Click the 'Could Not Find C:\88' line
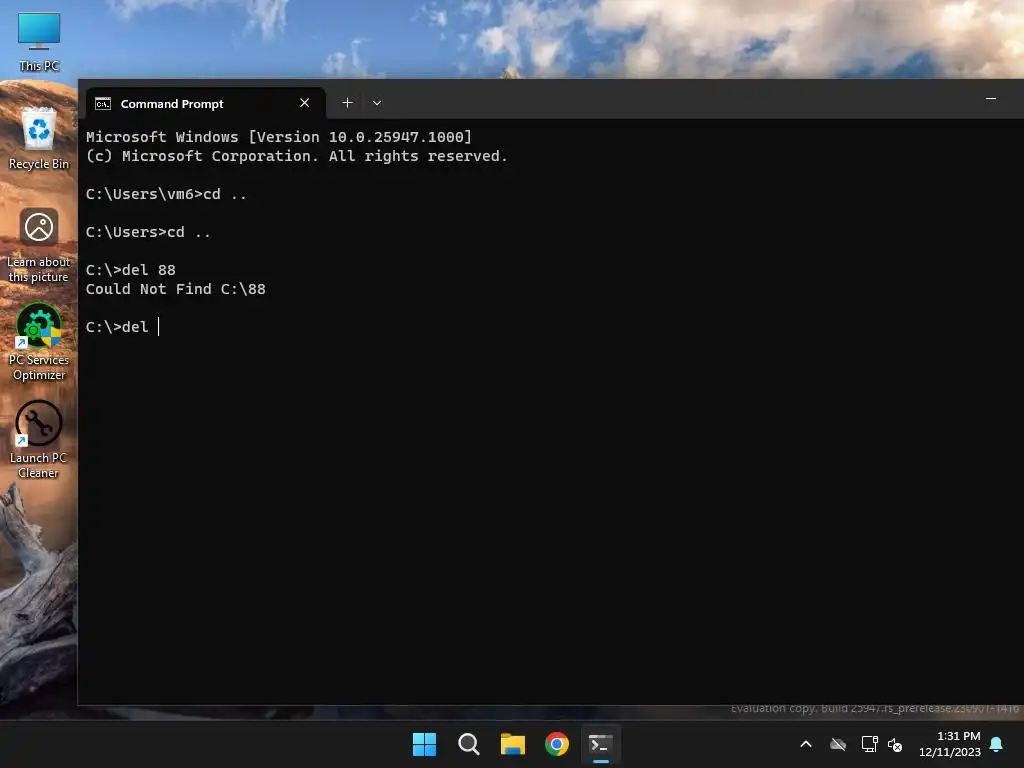 click(x=176, y=289)
